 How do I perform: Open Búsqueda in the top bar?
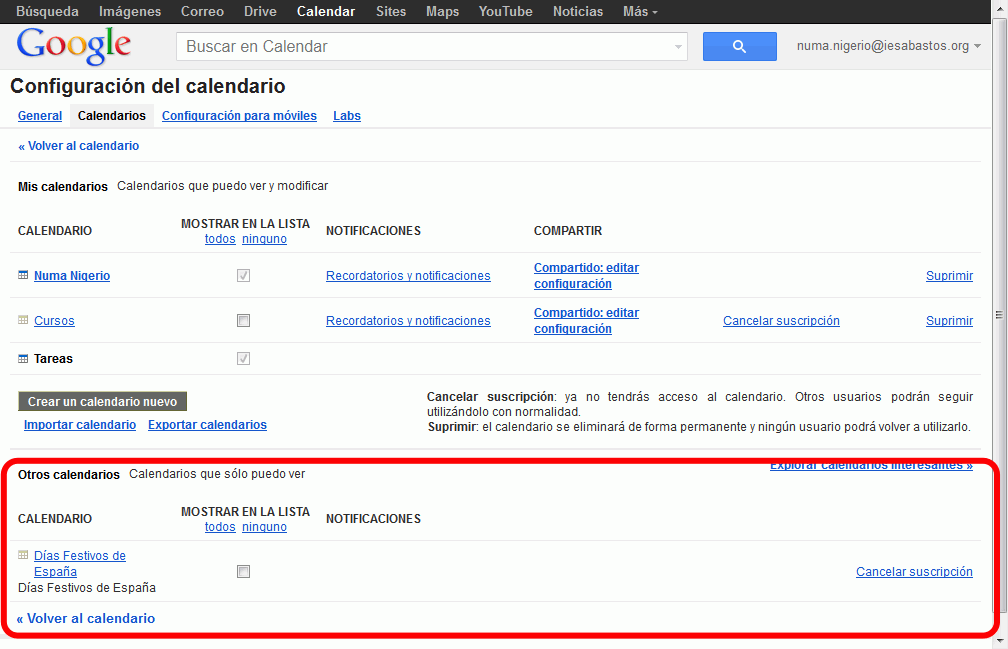click(48, 12)
